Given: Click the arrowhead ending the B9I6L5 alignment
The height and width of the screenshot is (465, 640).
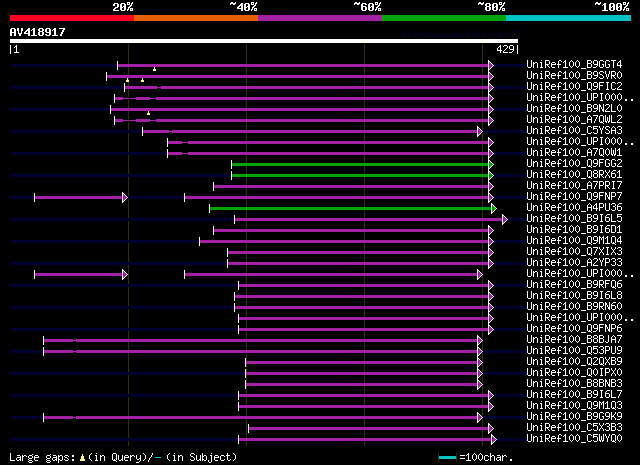Looking at the screenshot, I should (x=505, y=220).
